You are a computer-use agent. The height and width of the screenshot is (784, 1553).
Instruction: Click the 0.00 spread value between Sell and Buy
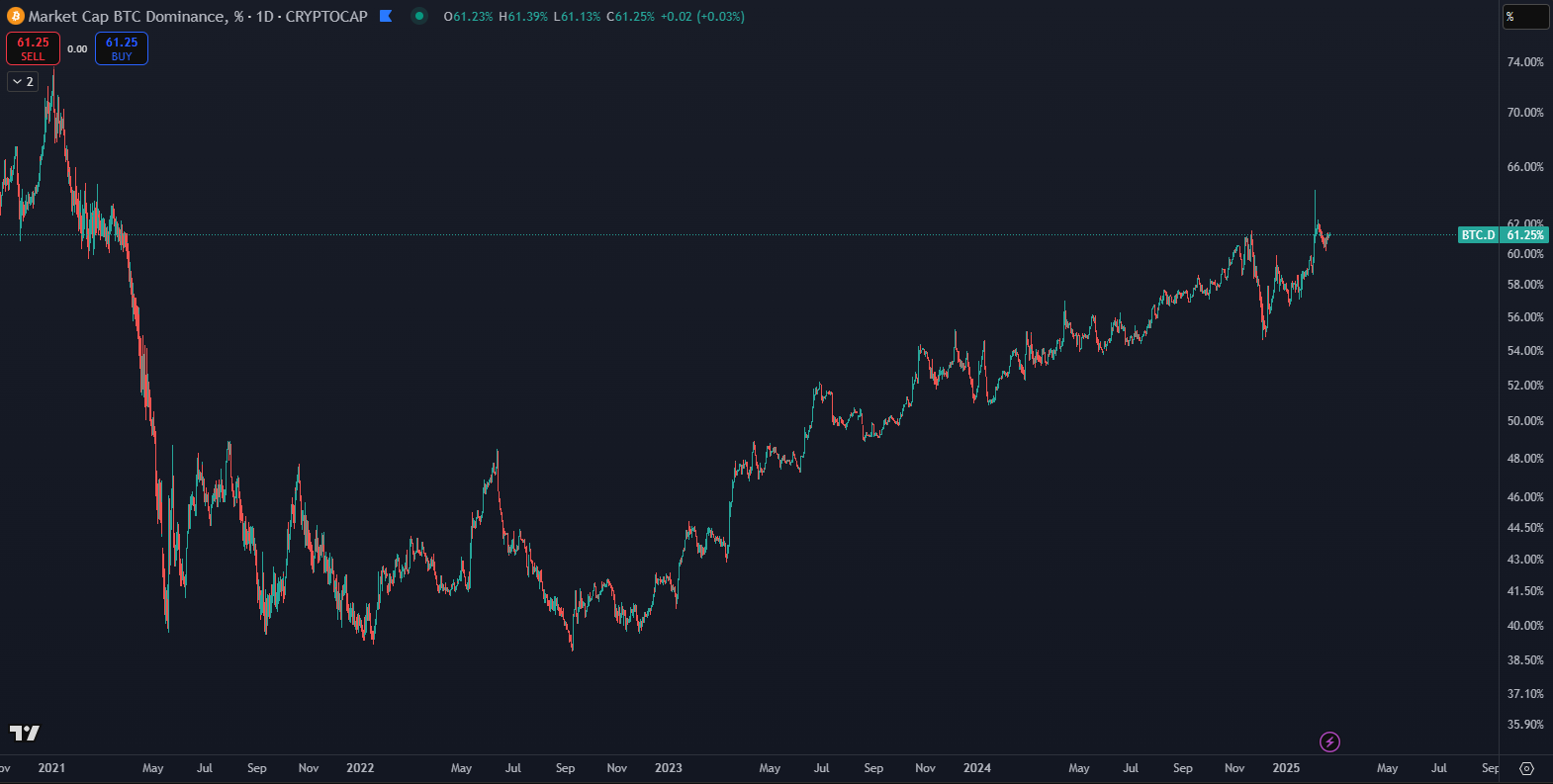[x=77, y=48]
